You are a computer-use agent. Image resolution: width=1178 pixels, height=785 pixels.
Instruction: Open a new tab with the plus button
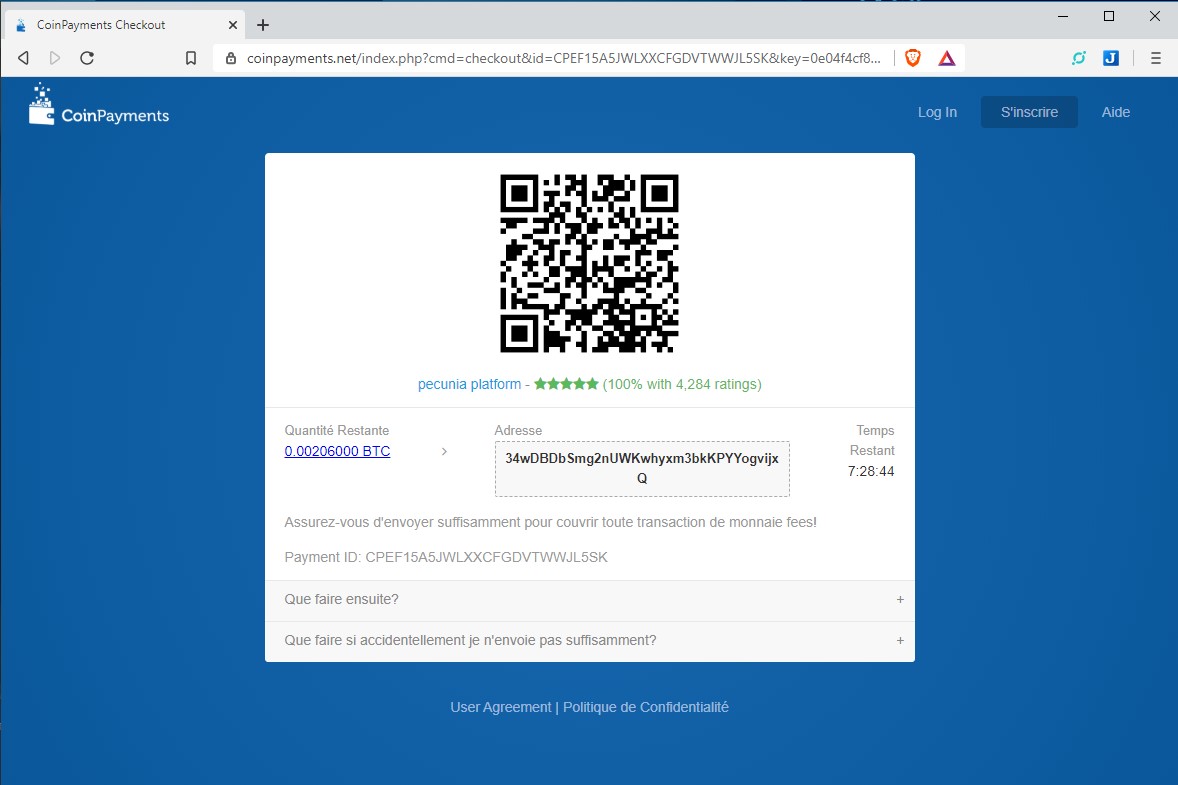point(263,25)
